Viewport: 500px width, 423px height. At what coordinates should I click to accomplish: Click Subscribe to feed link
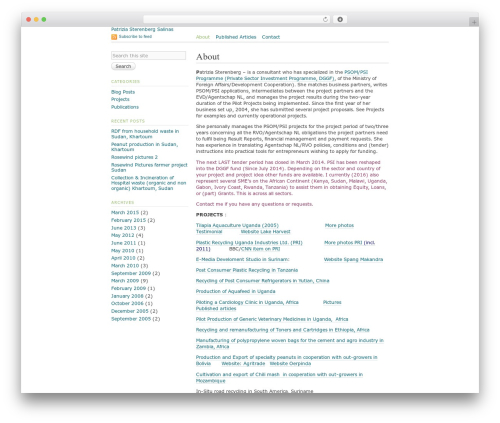point(135,36)
